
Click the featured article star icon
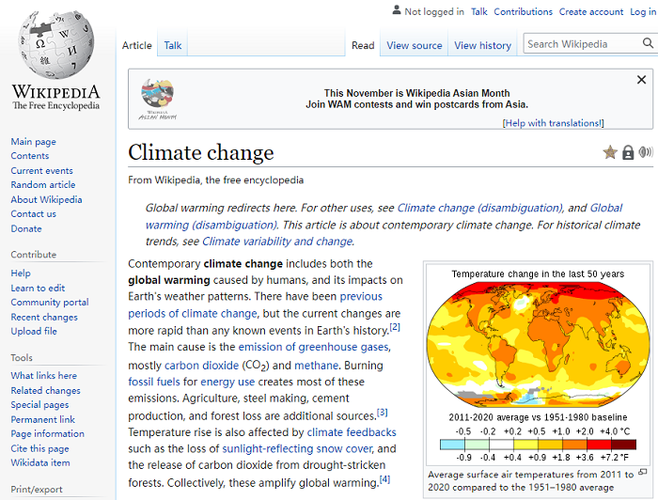(x=609, y=153)
